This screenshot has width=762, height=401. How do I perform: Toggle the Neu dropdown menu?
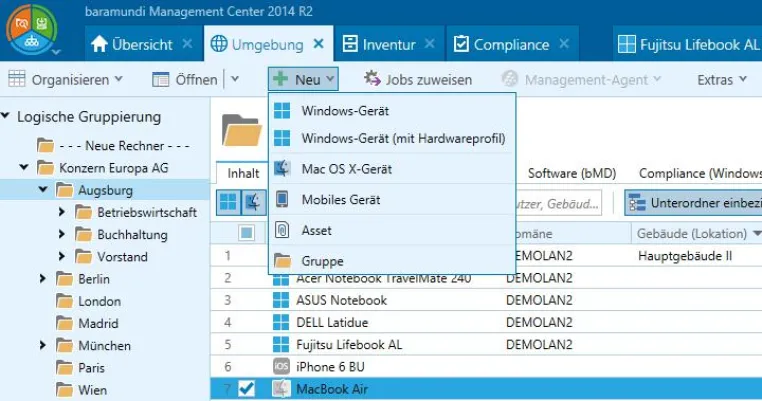point(303,79)
